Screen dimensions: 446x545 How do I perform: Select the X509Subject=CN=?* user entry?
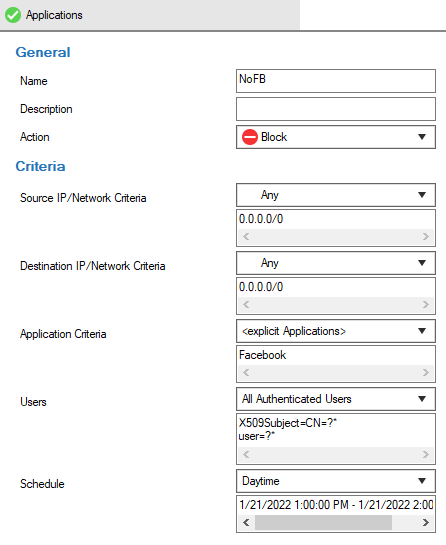point(288,423)
